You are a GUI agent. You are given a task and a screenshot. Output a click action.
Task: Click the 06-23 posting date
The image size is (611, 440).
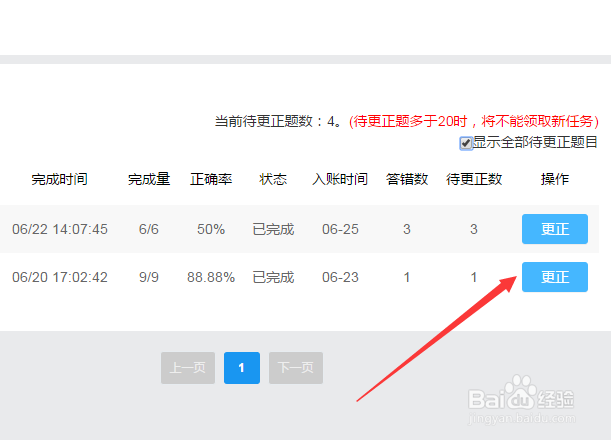(x=340, y=277)
